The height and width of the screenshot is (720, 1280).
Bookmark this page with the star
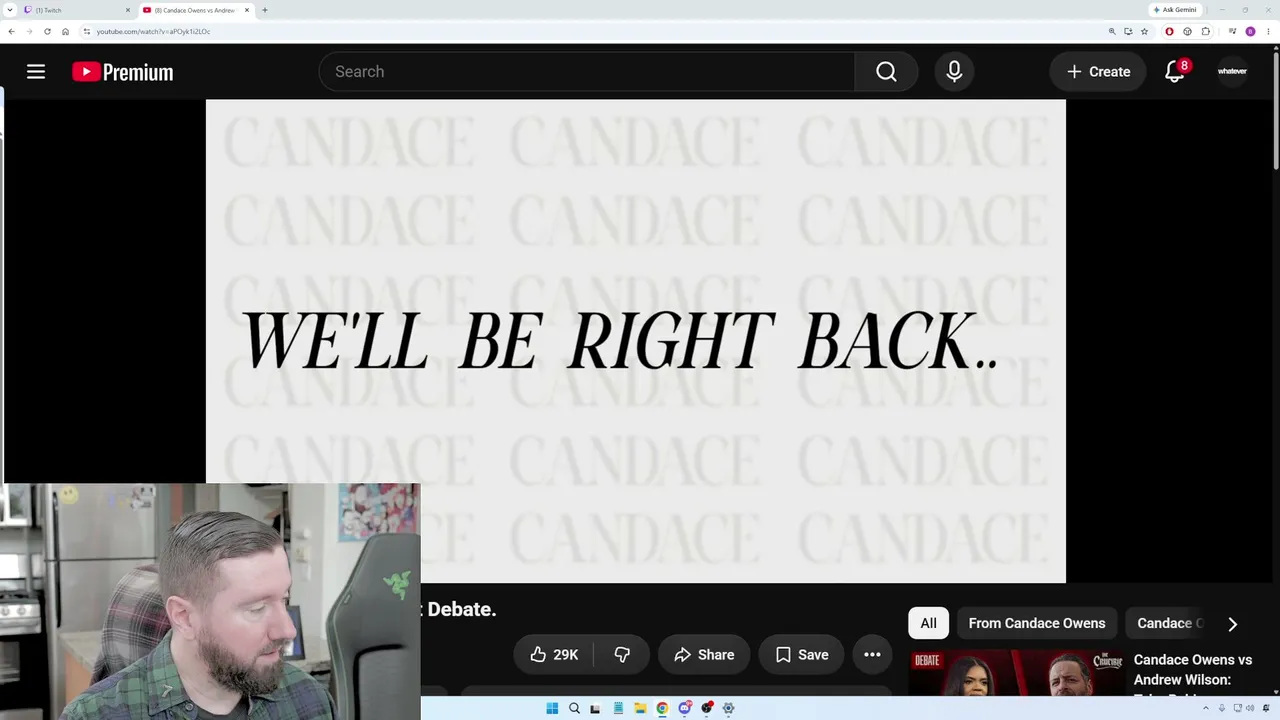click(1144, 31)
